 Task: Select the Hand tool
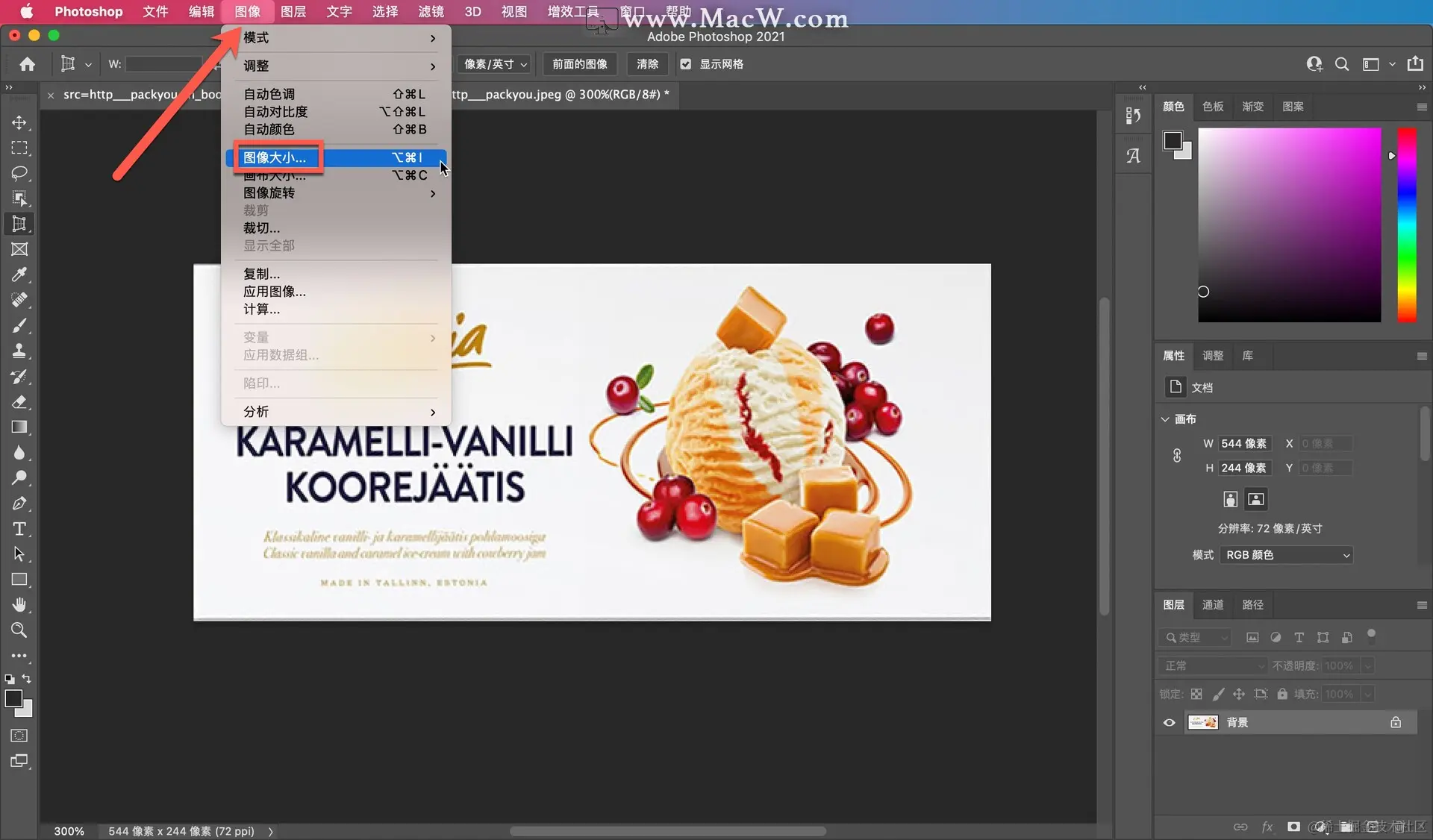(x=19, y=604)
